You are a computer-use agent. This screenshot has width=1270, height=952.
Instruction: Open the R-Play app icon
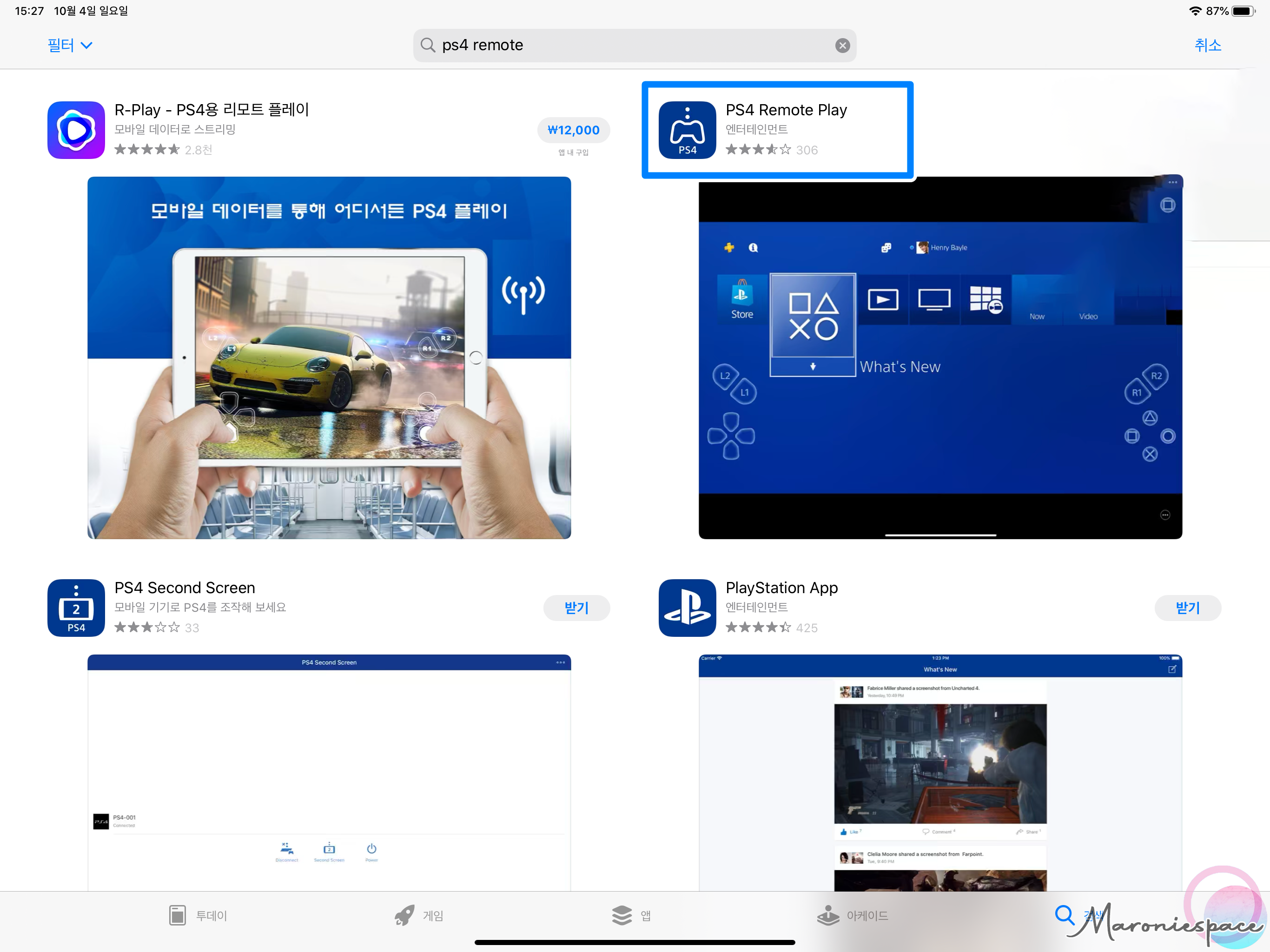pos(76,130)
